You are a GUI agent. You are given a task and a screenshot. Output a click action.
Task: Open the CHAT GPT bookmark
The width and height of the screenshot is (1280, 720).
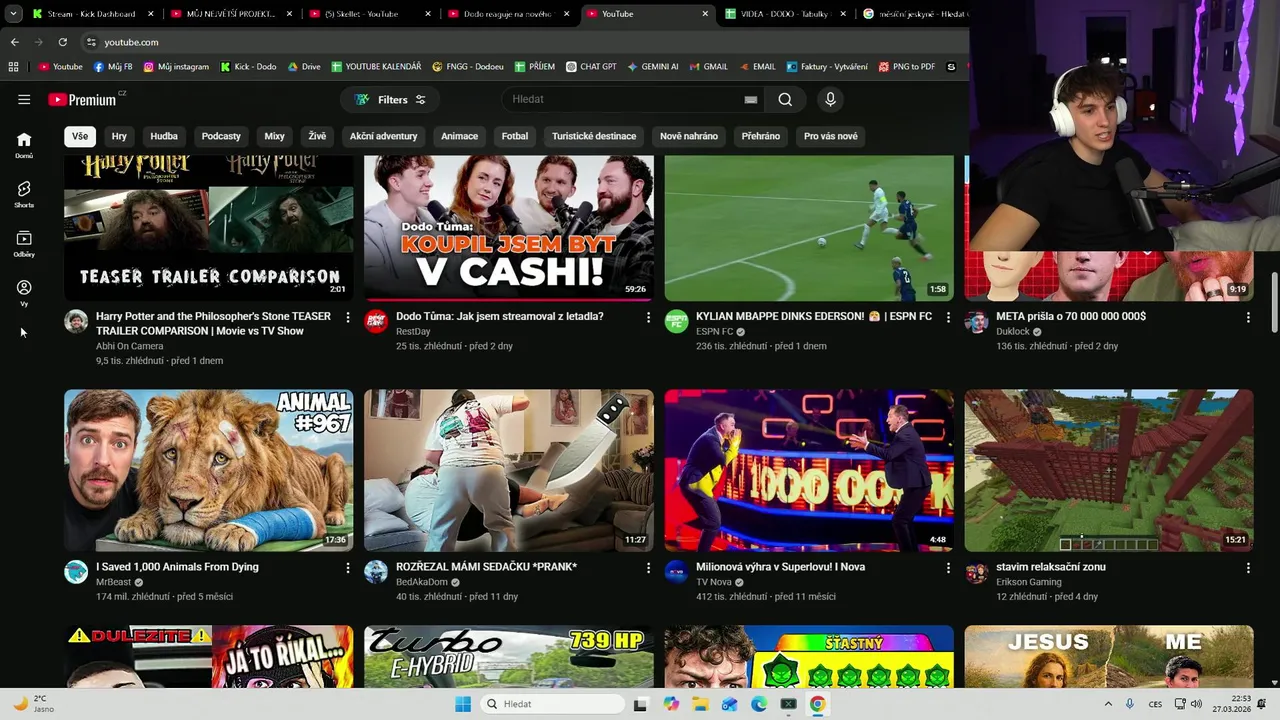pyautogui.click(x=591, y=67)
